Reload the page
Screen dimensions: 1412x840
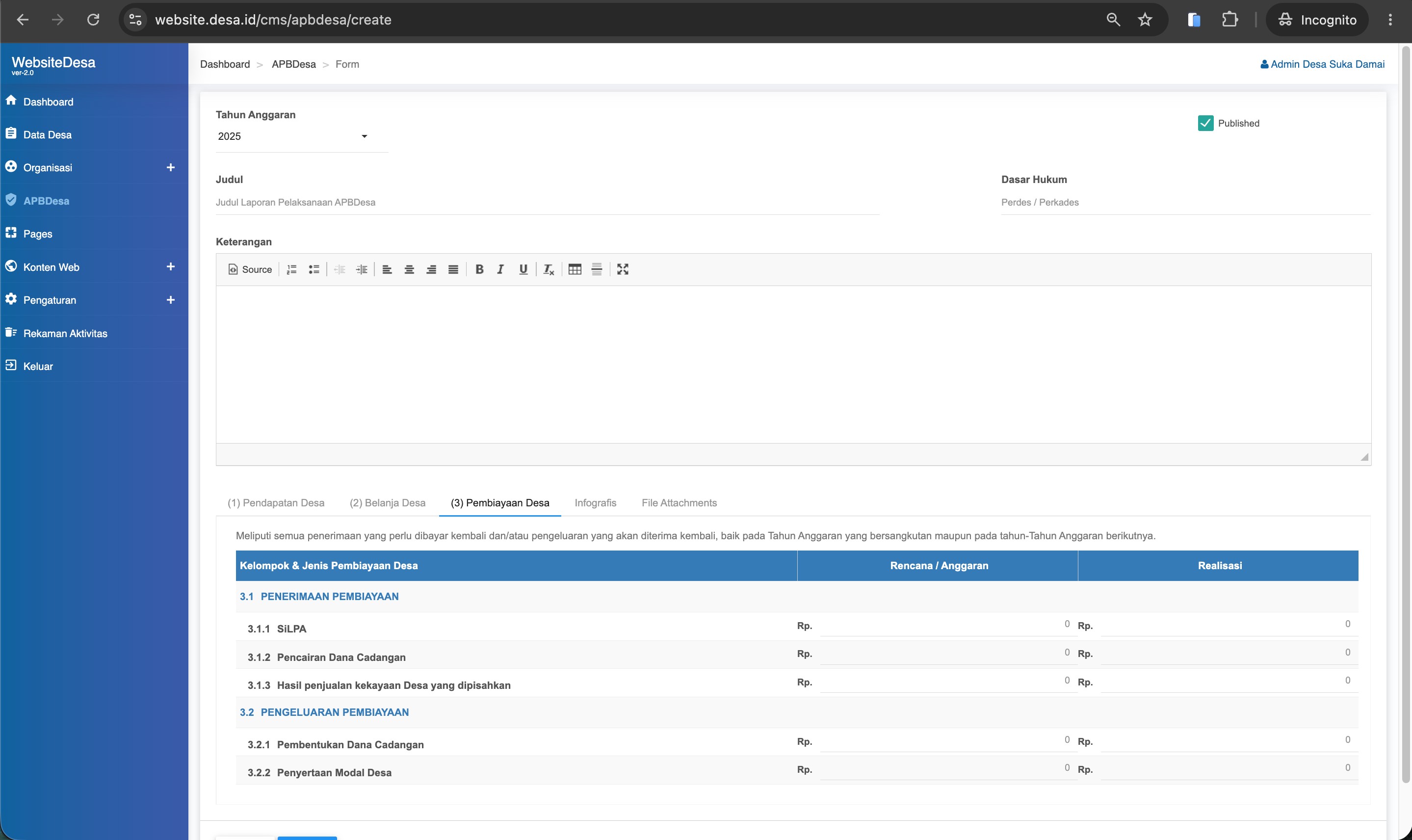point(93,20)
